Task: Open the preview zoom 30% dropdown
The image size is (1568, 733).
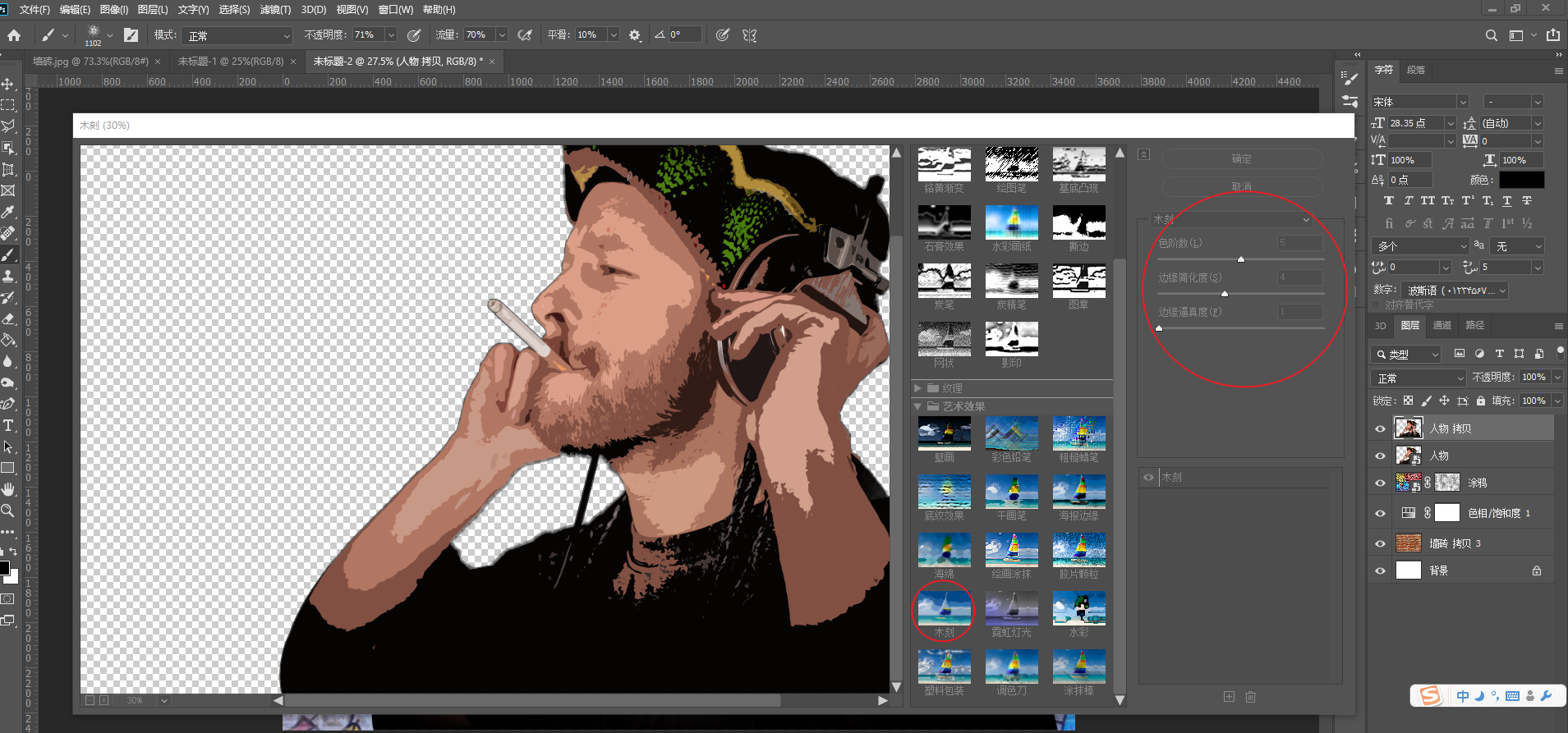Action: (x=164, y=700)
